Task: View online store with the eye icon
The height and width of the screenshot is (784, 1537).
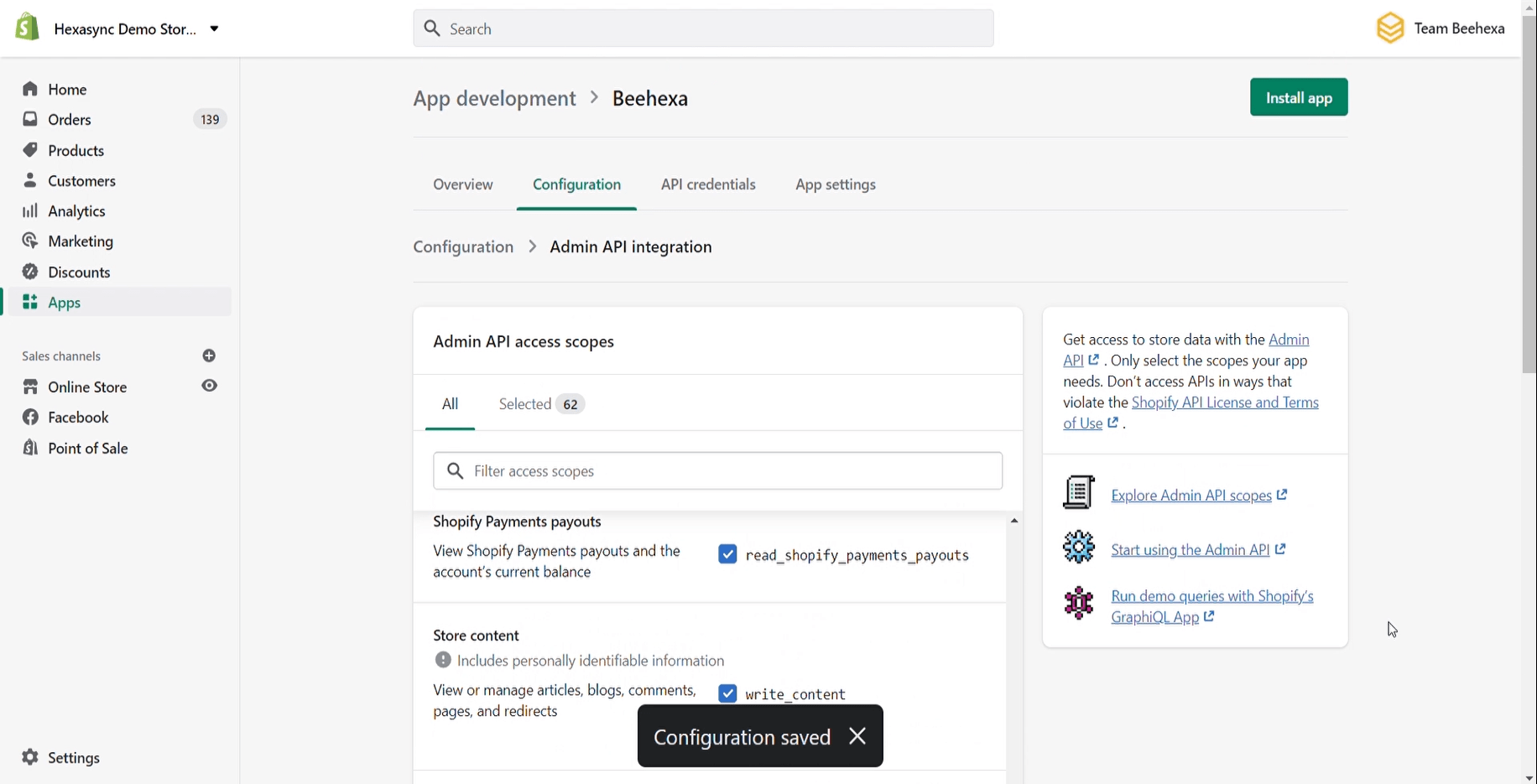Action: coord(210,386)
